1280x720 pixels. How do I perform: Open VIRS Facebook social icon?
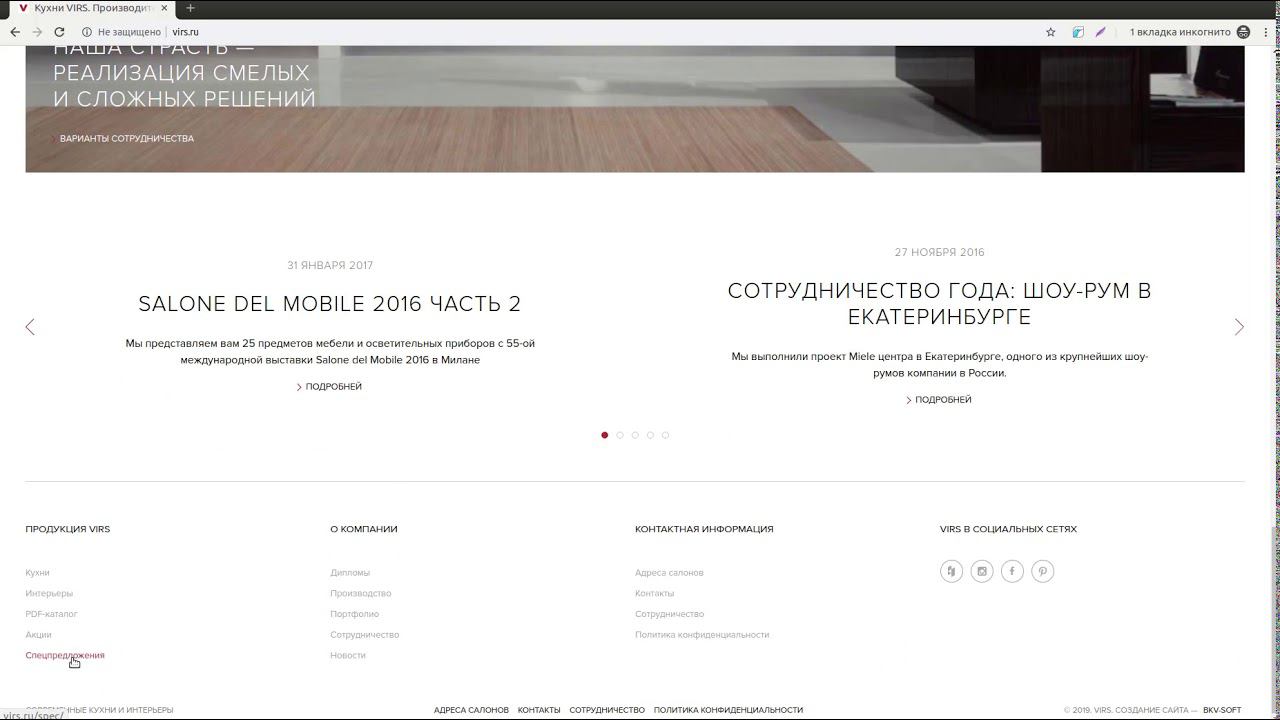1012,571
